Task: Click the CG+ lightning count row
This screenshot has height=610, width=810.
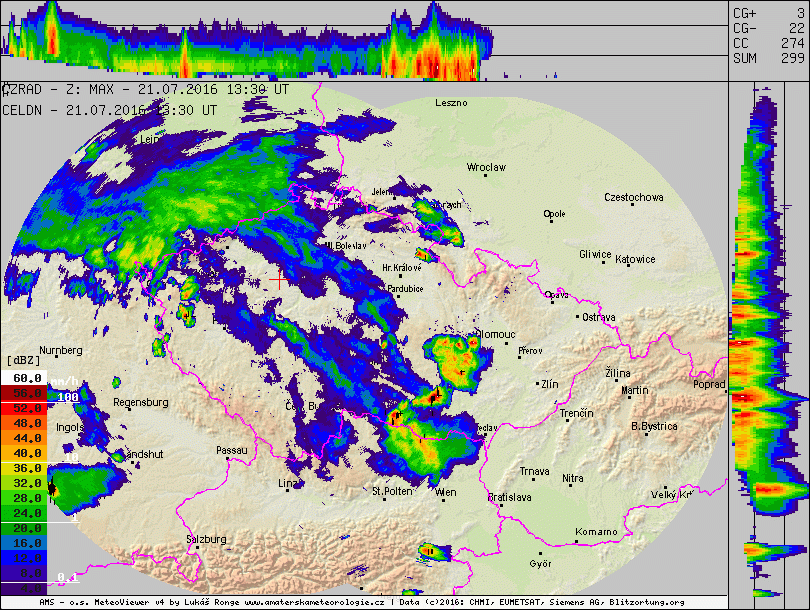Action: [x=768, y=14]
